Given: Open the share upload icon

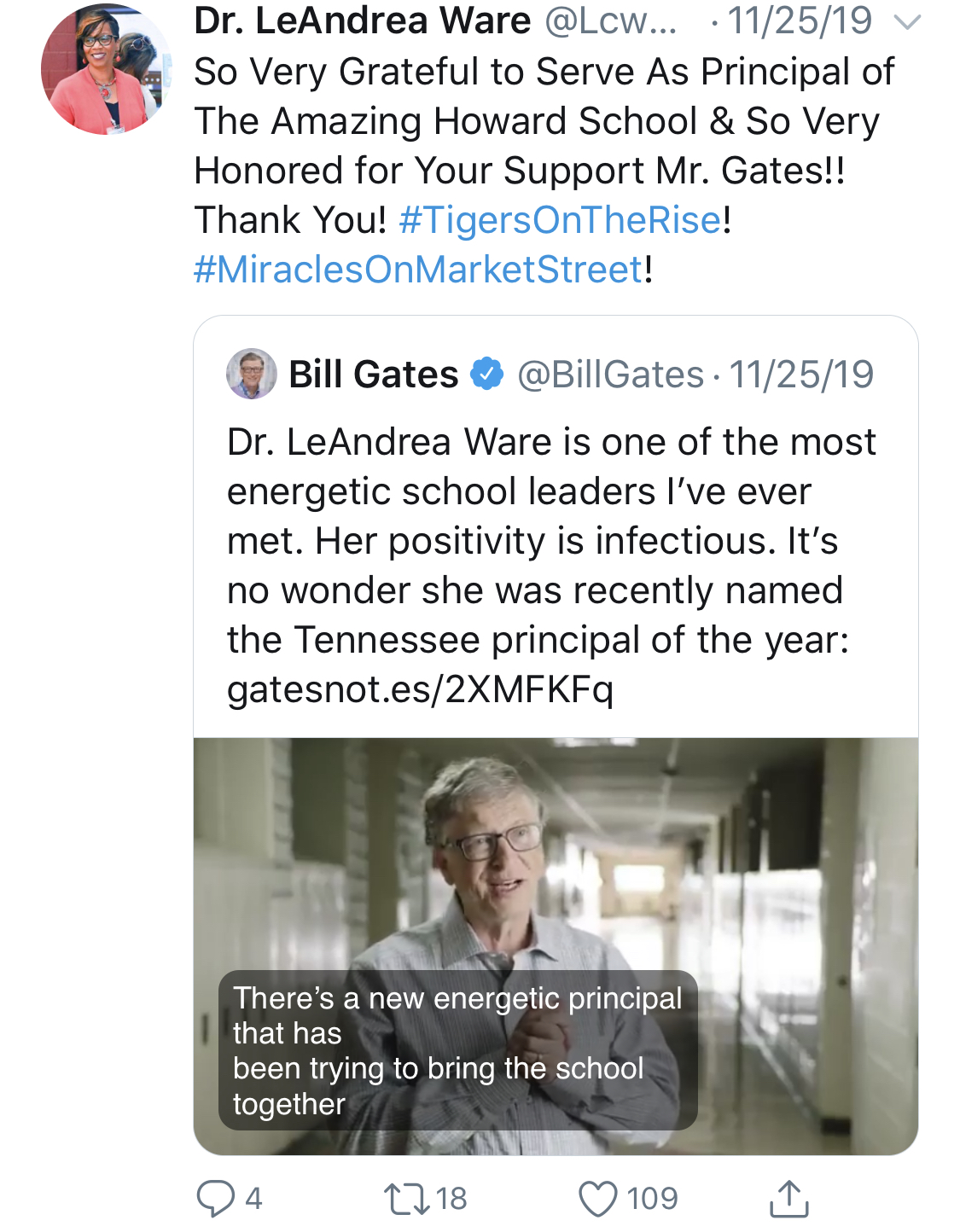Looking at the screenshot, I should [x=788, y=1198].
